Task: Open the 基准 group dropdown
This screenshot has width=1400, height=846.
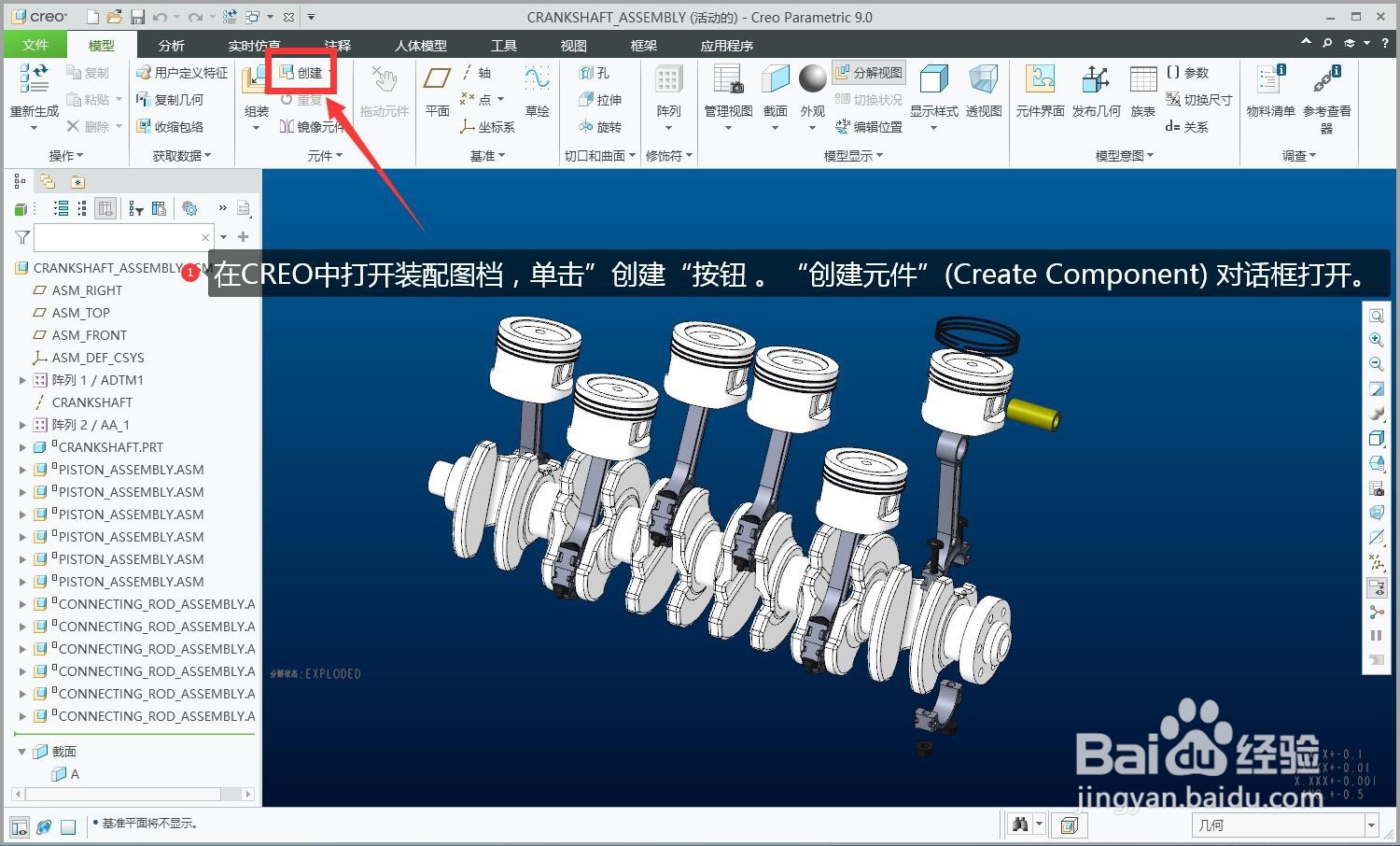Action: pos(487,156)
